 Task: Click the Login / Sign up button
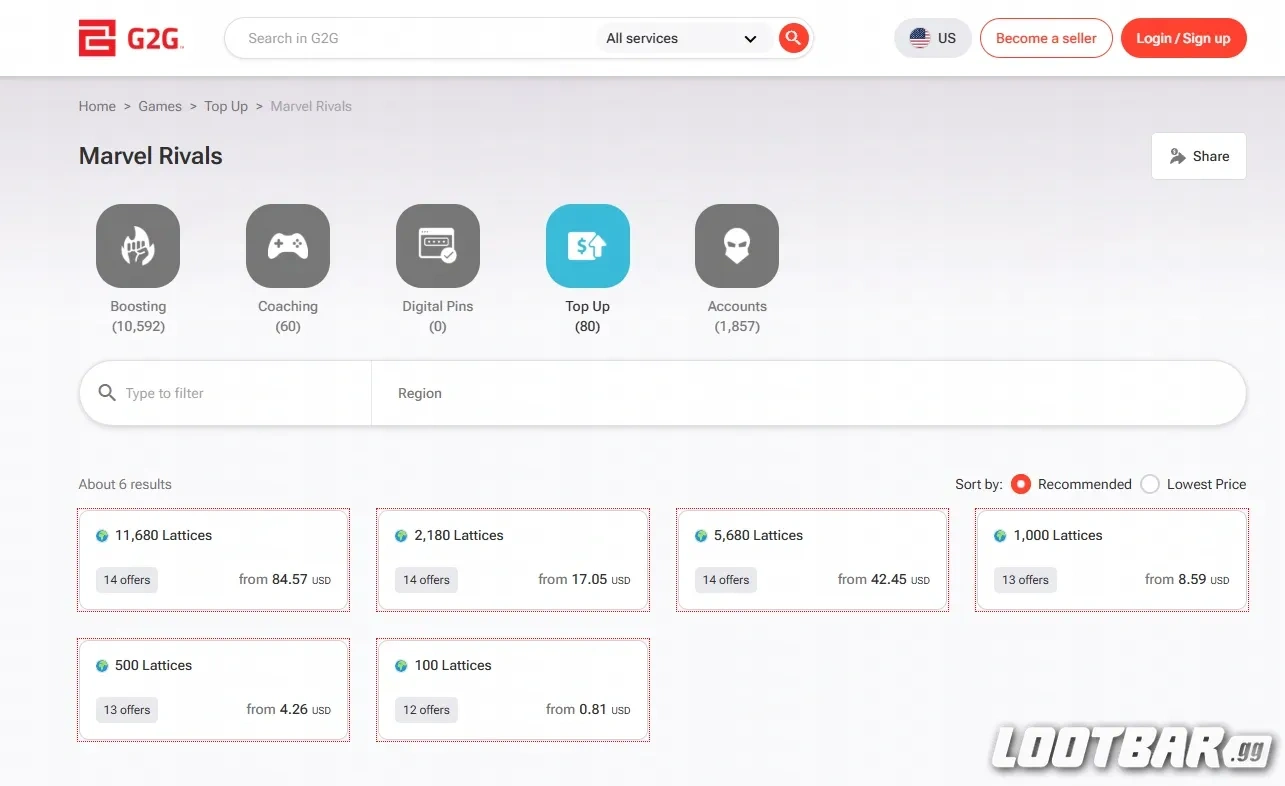click(1183, 38)
